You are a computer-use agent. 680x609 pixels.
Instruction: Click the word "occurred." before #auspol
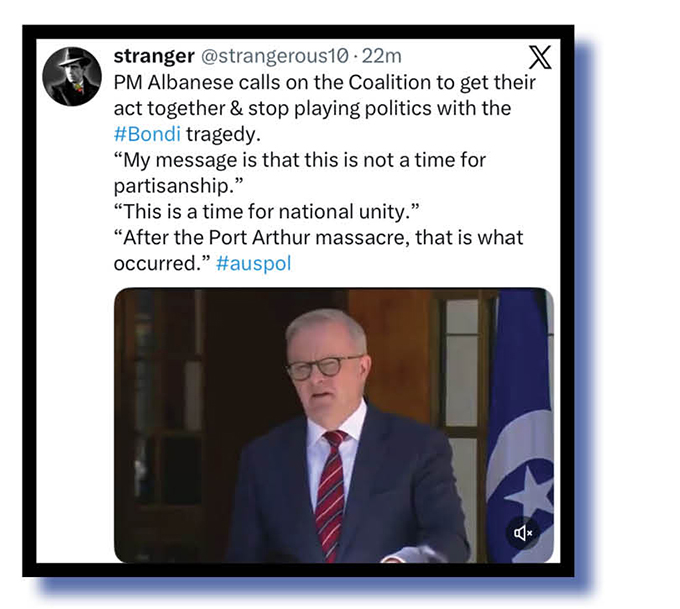(x=162, y=263)
